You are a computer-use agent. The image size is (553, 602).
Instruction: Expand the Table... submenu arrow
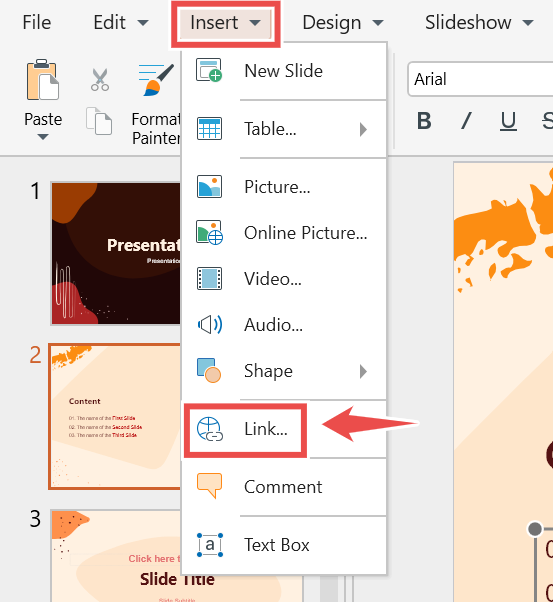coord(363,129)
